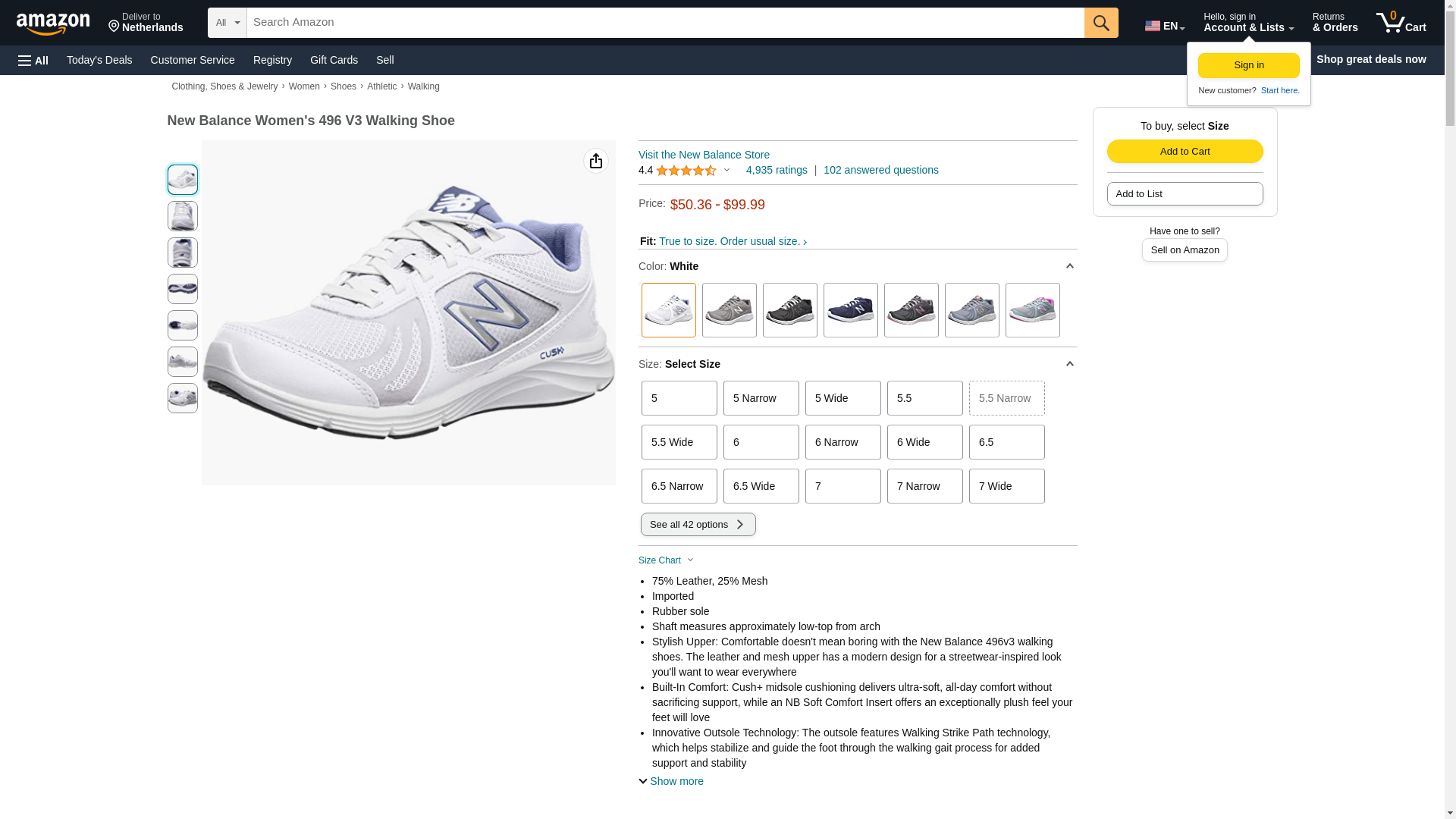Click the Search Amazon input field
The height and width of the screenshot is (819, 1456).
pyautogui.click(x=665, y=23)
